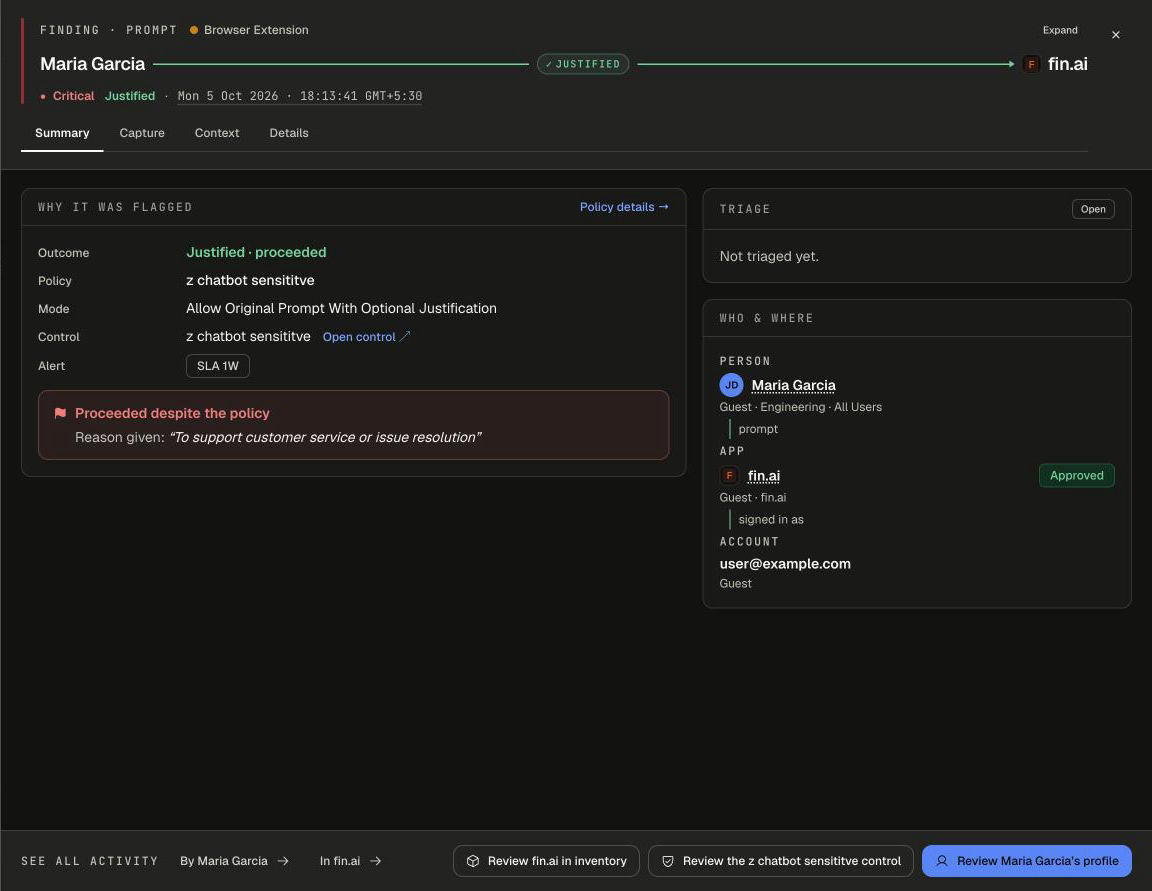The width and height of the screenshot is (1152, 891).
Task: Click the external arrow beside Open control
Action: tap(405, 336)
